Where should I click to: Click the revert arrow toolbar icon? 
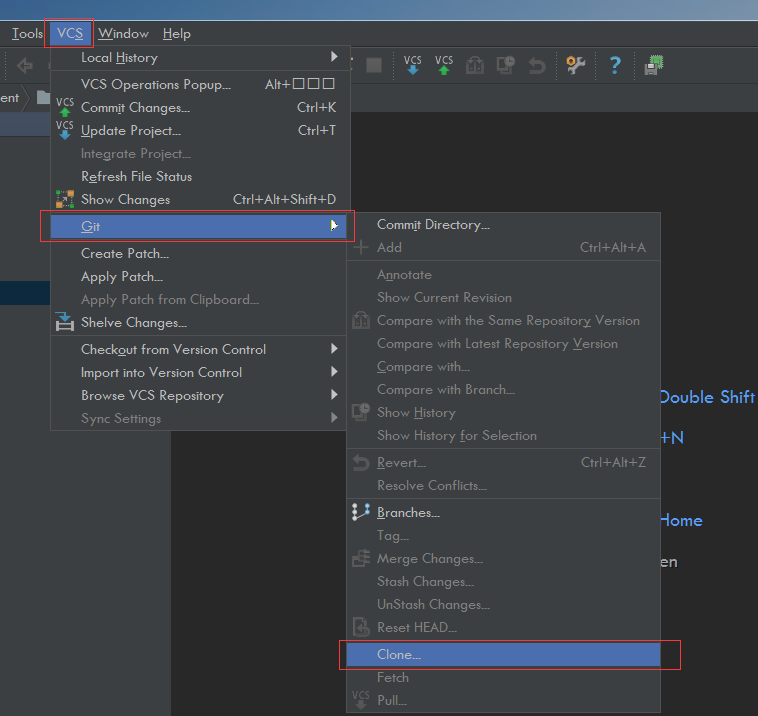point(537,65)
